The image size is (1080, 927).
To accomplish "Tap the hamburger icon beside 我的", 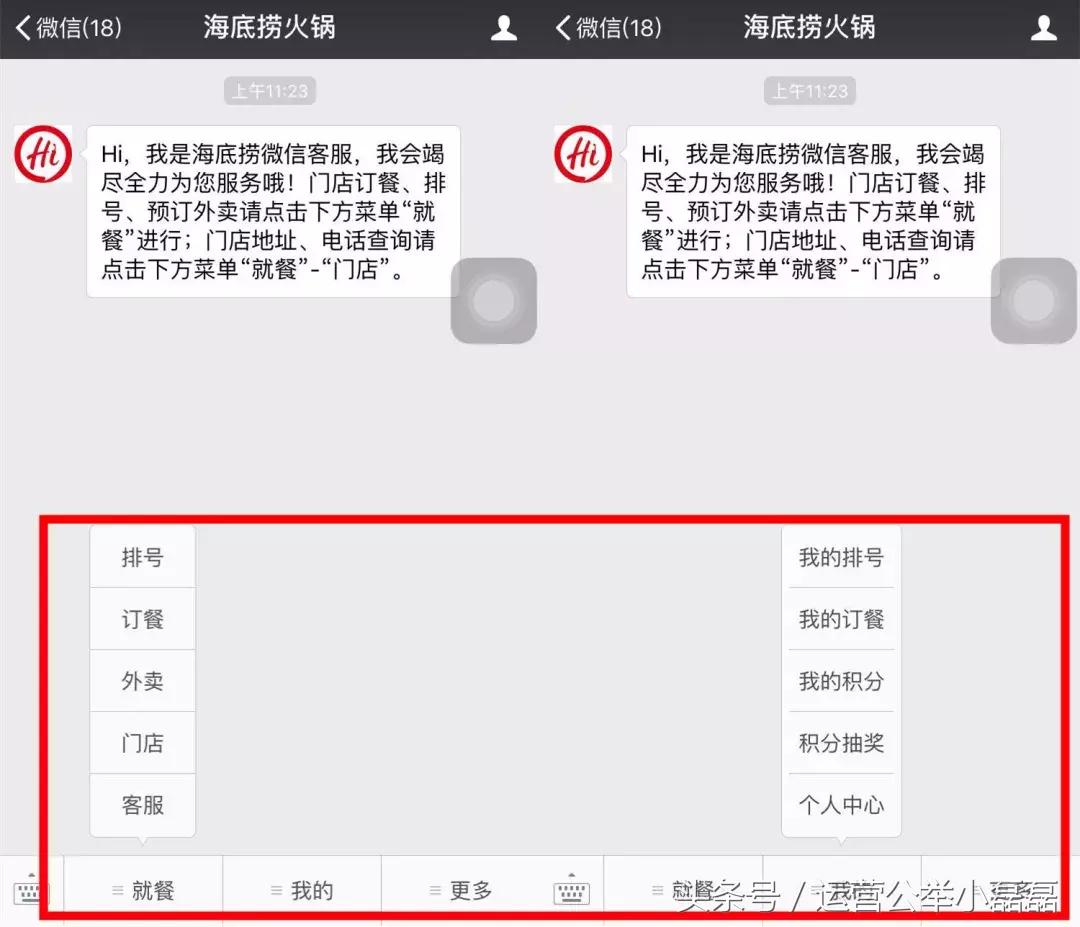I will coord(277,887).
